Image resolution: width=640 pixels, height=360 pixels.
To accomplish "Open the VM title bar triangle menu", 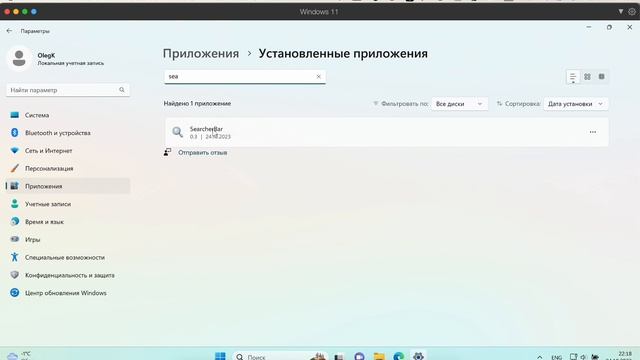I will [x=620, y=12].
